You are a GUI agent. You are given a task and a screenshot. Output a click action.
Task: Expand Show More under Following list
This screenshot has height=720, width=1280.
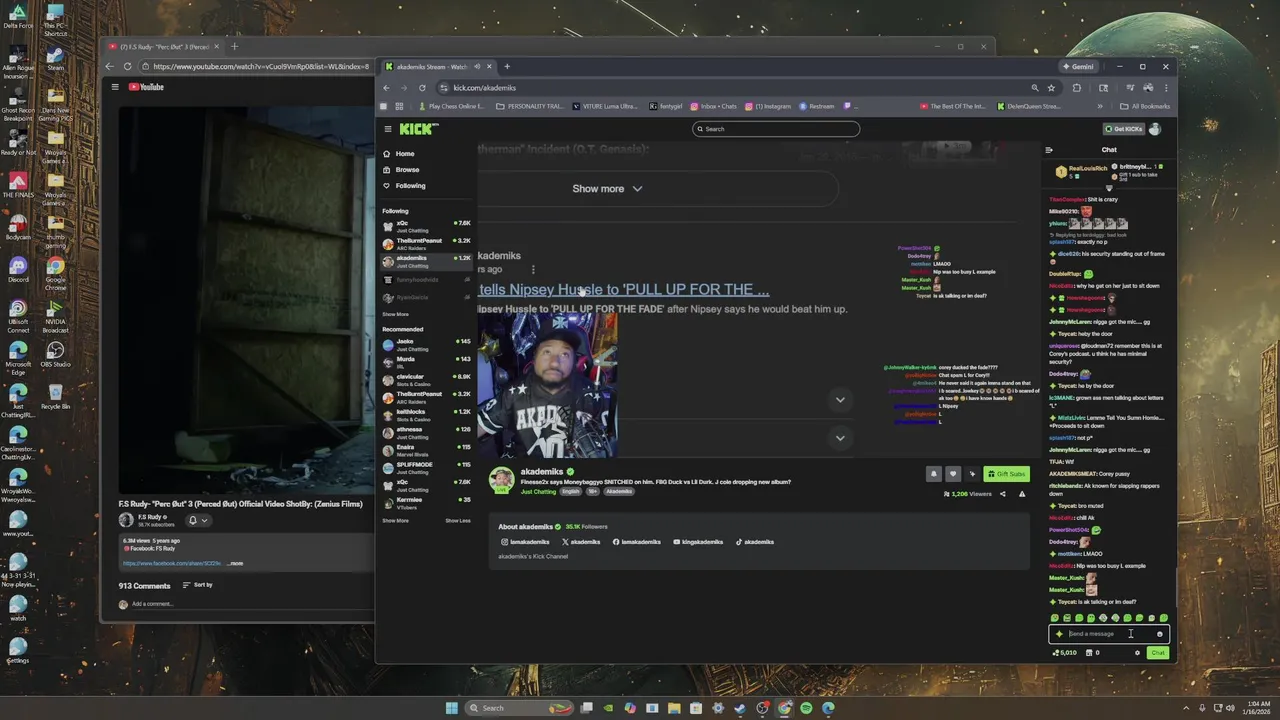pos(395,314)
